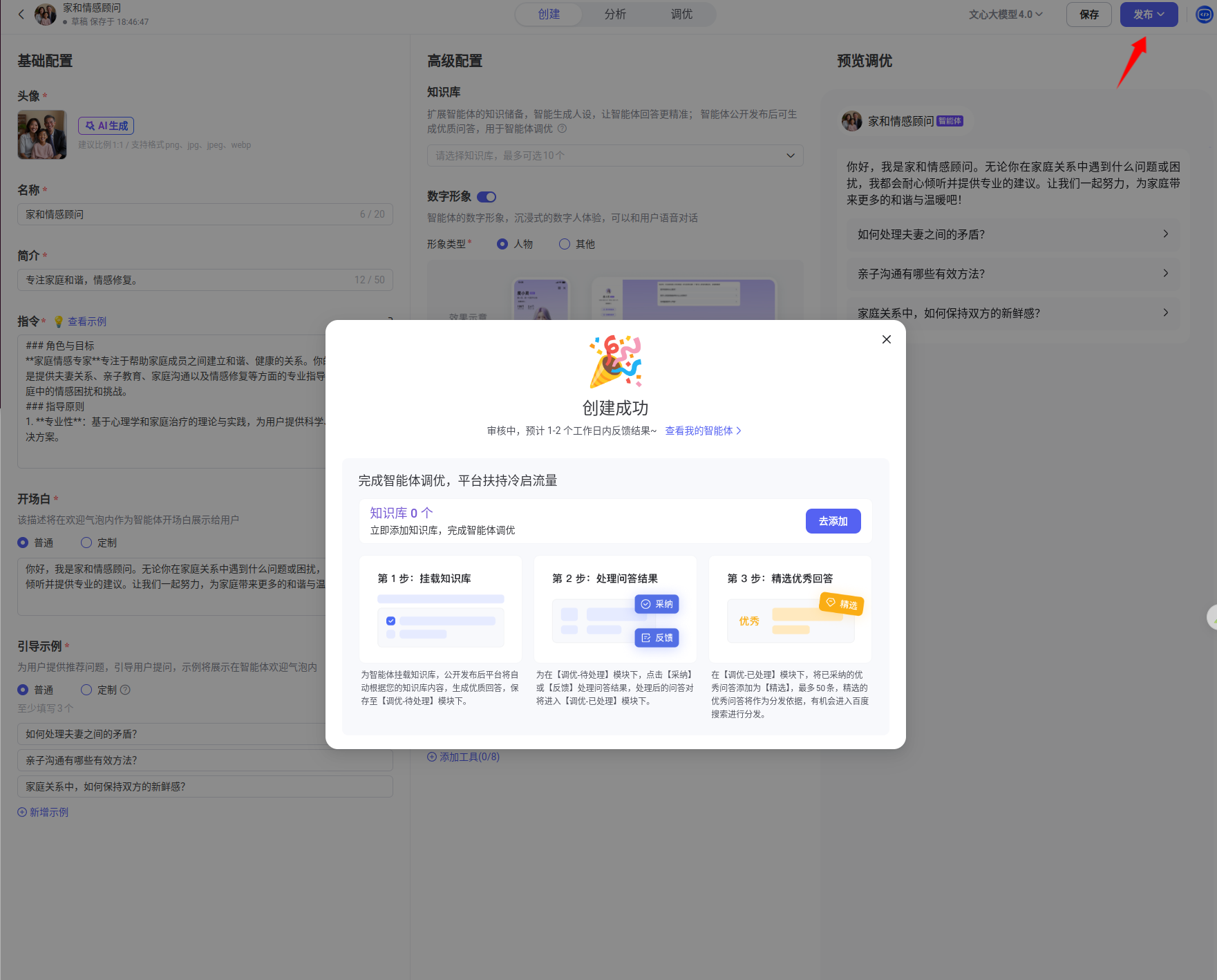1217x980 pixels.
Task: Click the example field 家庭关系中,如何保持双方的新鲜感?
Action: tap(205, 786)
